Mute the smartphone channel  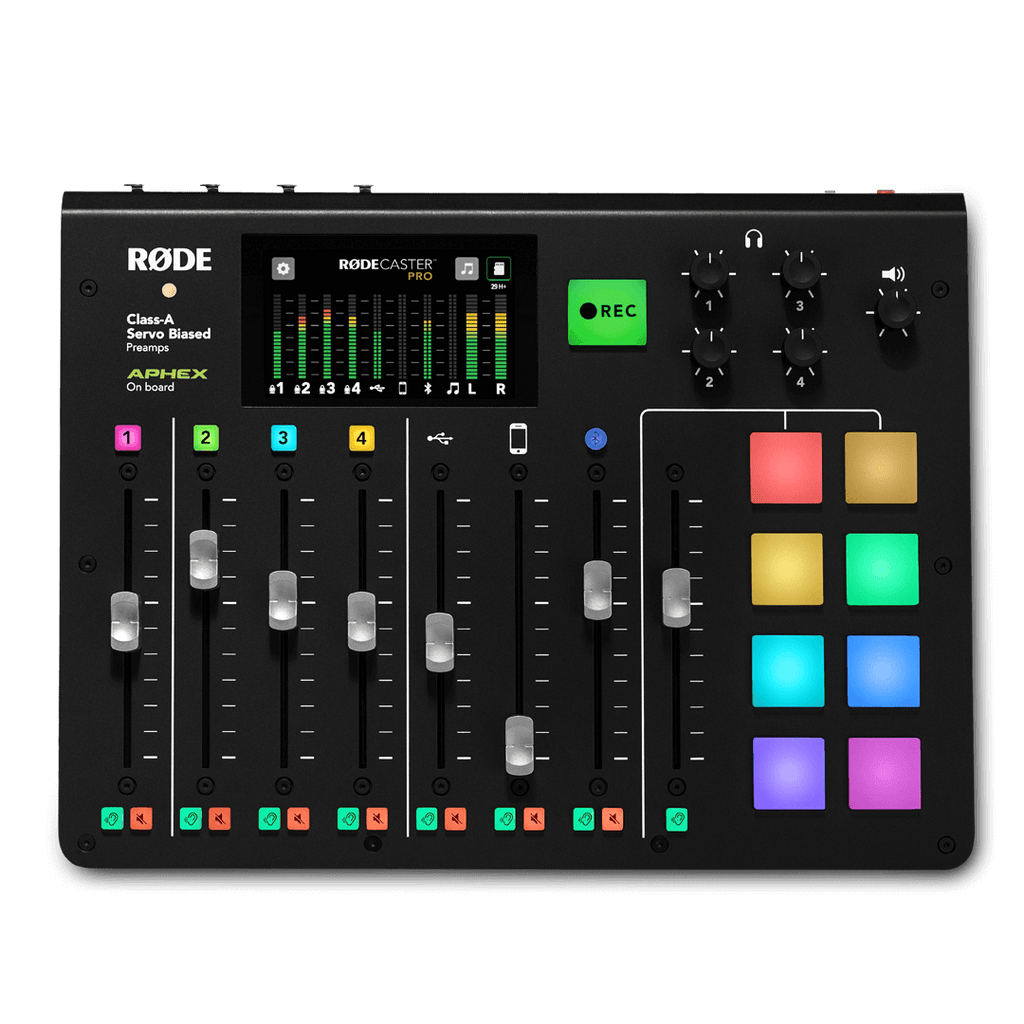[x=534, y=819]
